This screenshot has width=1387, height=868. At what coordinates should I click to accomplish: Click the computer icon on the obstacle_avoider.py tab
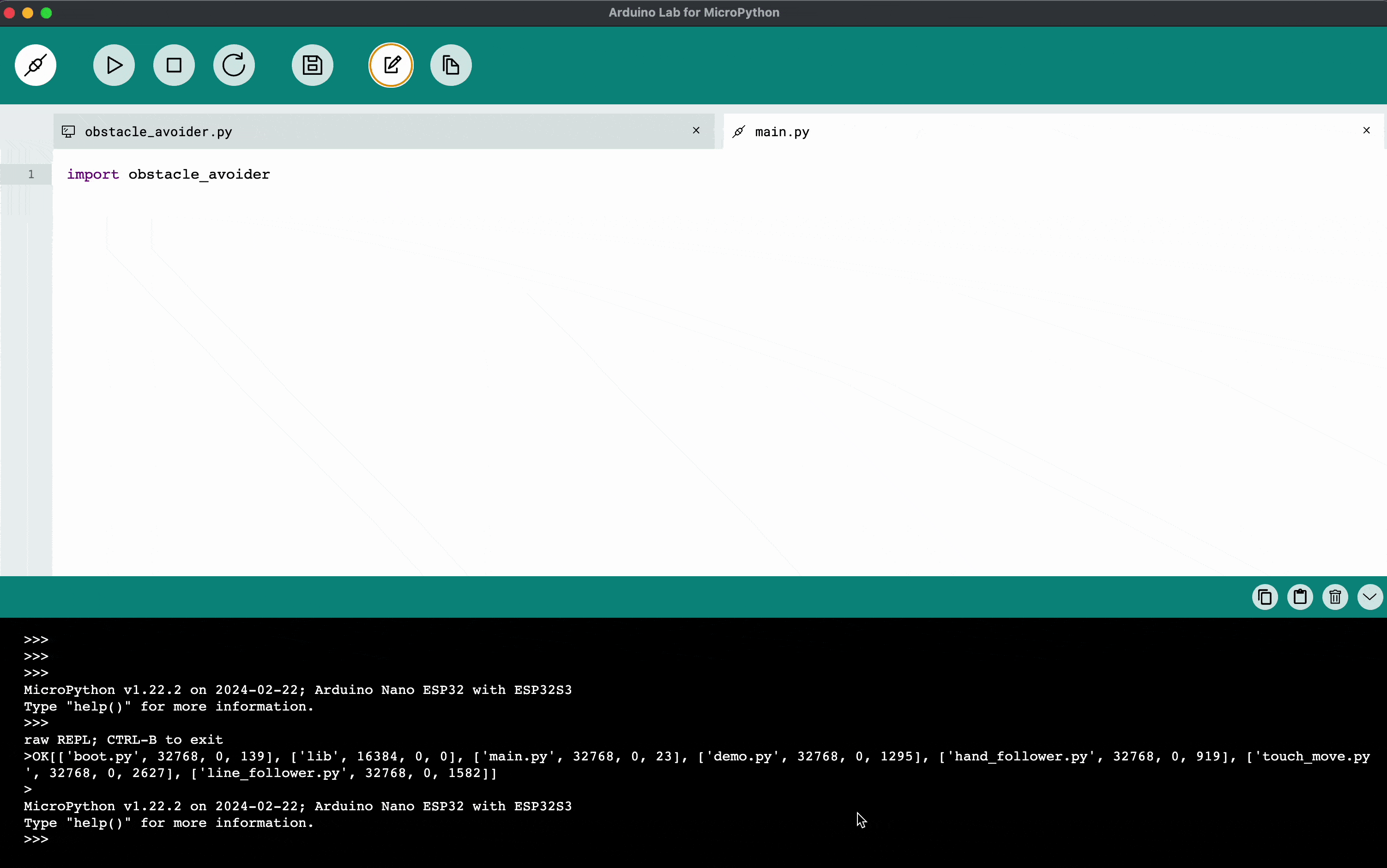[x=68, y=132]
